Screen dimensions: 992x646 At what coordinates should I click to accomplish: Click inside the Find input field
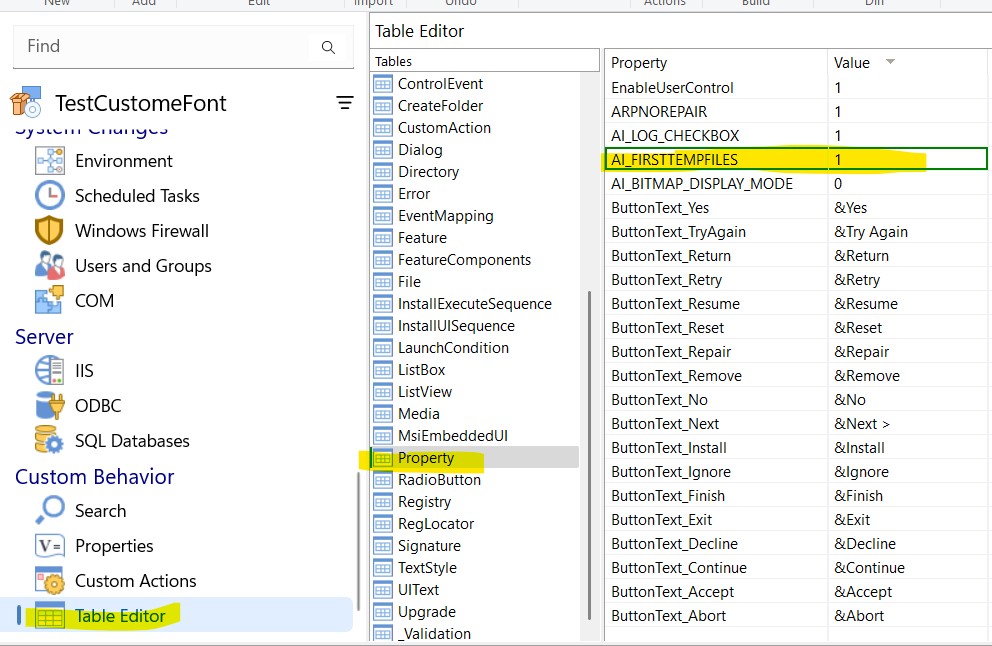150,46
